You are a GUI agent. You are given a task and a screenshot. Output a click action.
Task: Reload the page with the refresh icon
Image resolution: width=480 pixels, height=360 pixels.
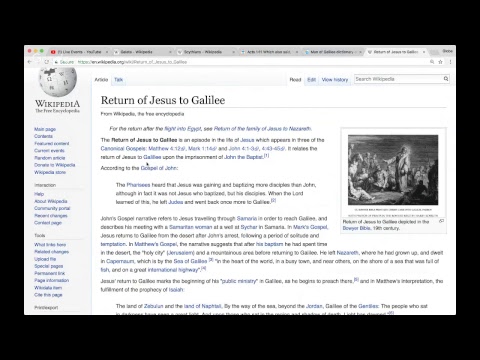click(47, 62)
